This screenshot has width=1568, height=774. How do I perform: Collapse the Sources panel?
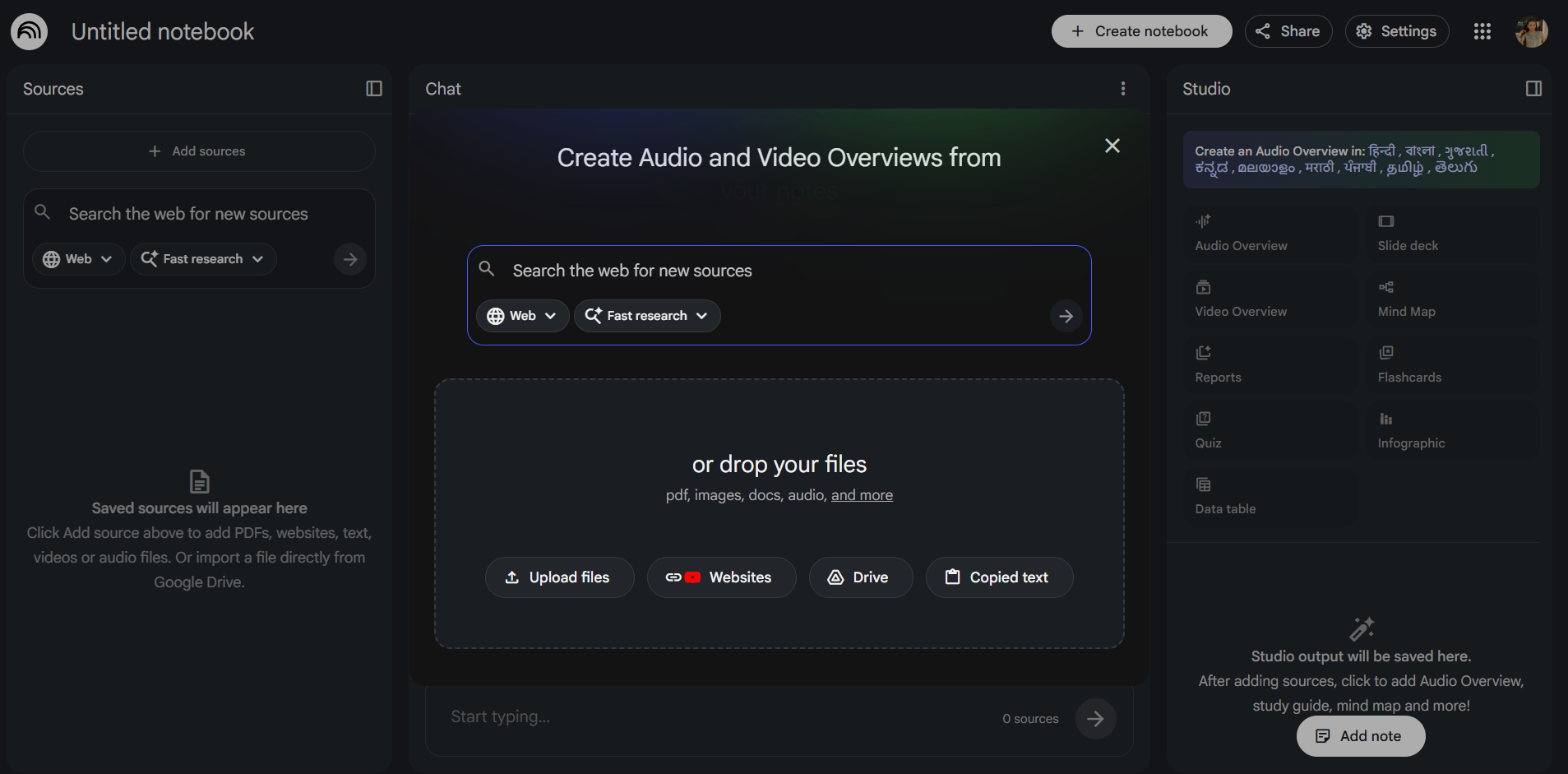click(374, 89)
